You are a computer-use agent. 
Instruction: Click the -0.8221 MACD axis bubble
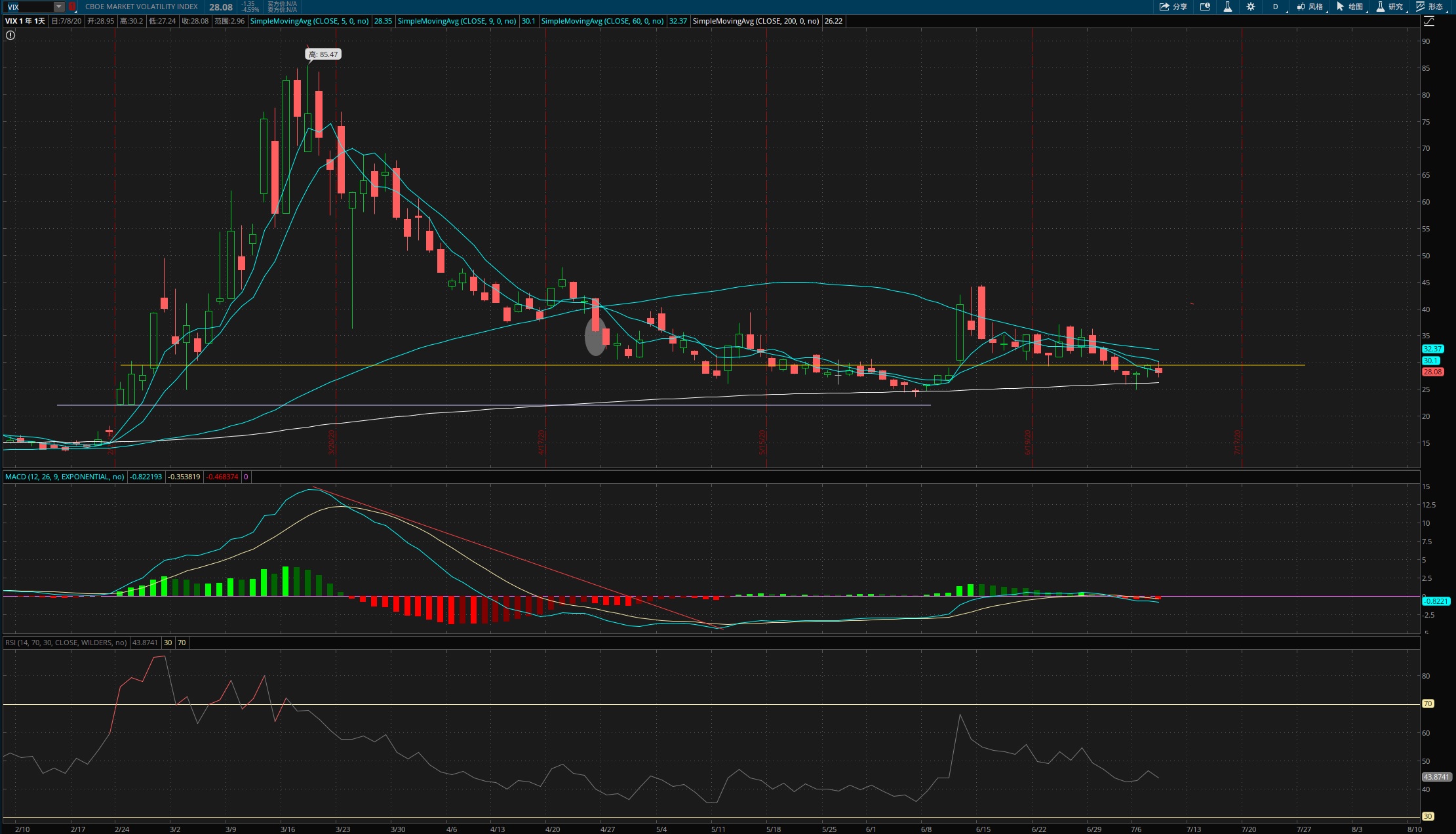pos(1436,601)
